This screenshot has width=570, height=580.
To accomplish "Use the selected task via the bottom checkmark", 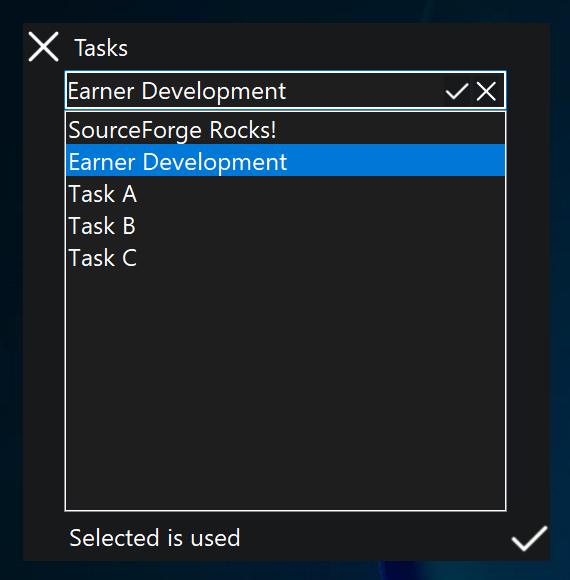I will point(529,538).
